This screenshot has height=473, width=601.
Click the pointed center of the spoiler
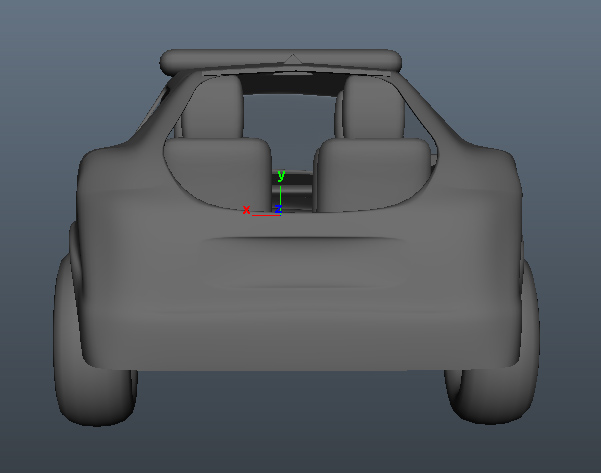pos(290,56)
